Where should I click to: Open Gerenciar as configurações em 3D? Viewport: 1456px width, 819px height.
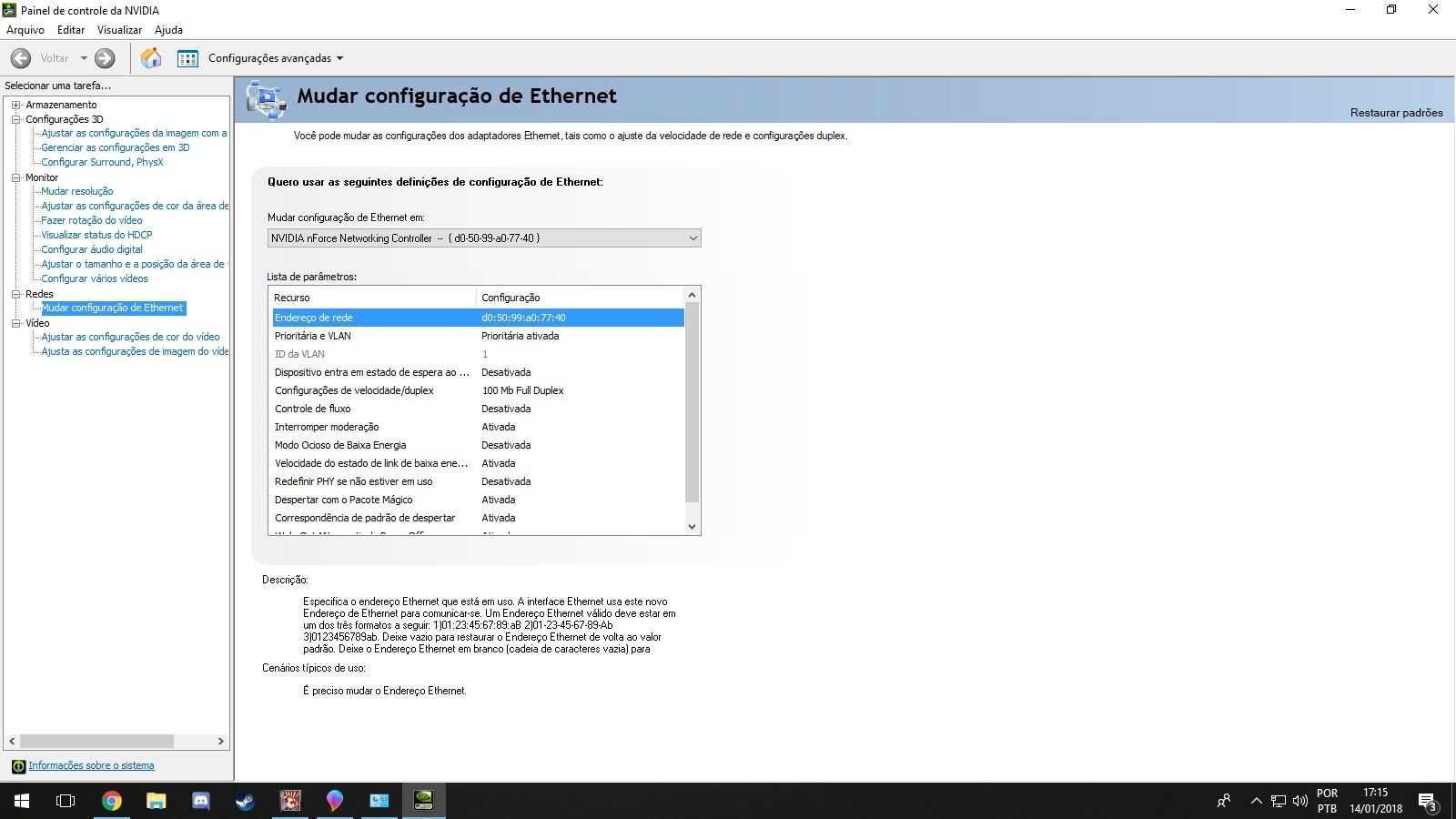(x=116, y=147)
